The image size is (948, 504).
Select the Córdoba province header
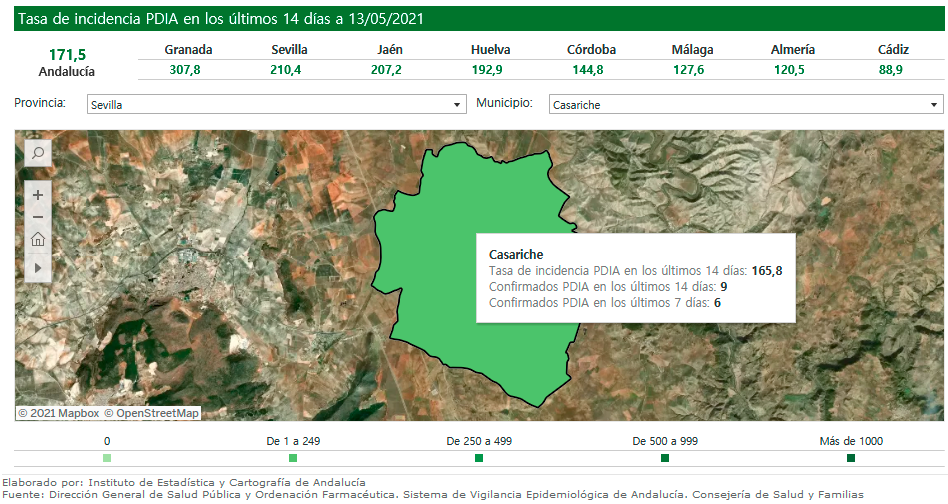click(591, 50)
